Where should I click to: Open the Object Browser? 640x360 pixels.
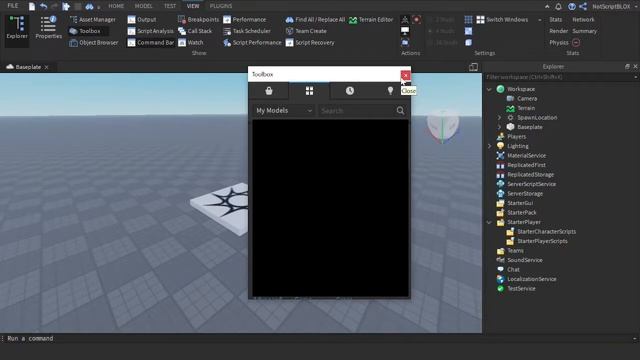pos(94,42)
